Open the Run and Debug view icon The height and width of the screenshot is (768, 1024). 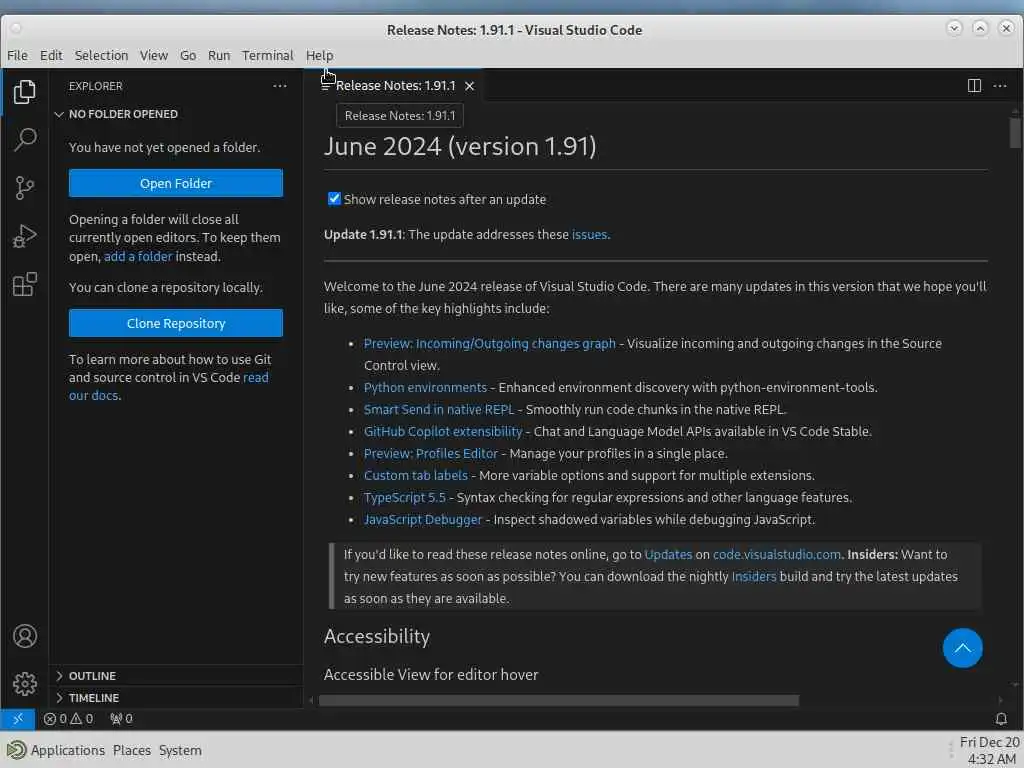pyautogui.click(x=25, y=236)
